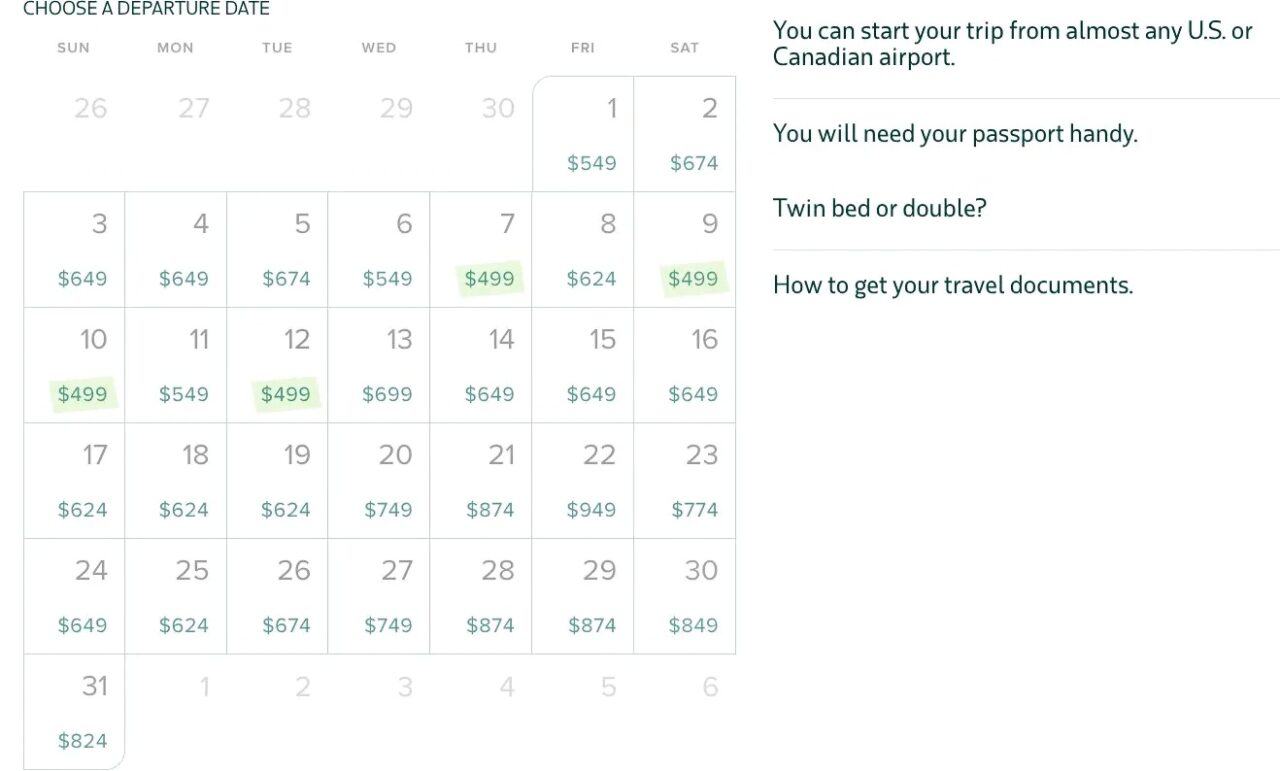Select date 6 with $549 price
This screenshot has height=771, width=1280.
pos(380,250)
